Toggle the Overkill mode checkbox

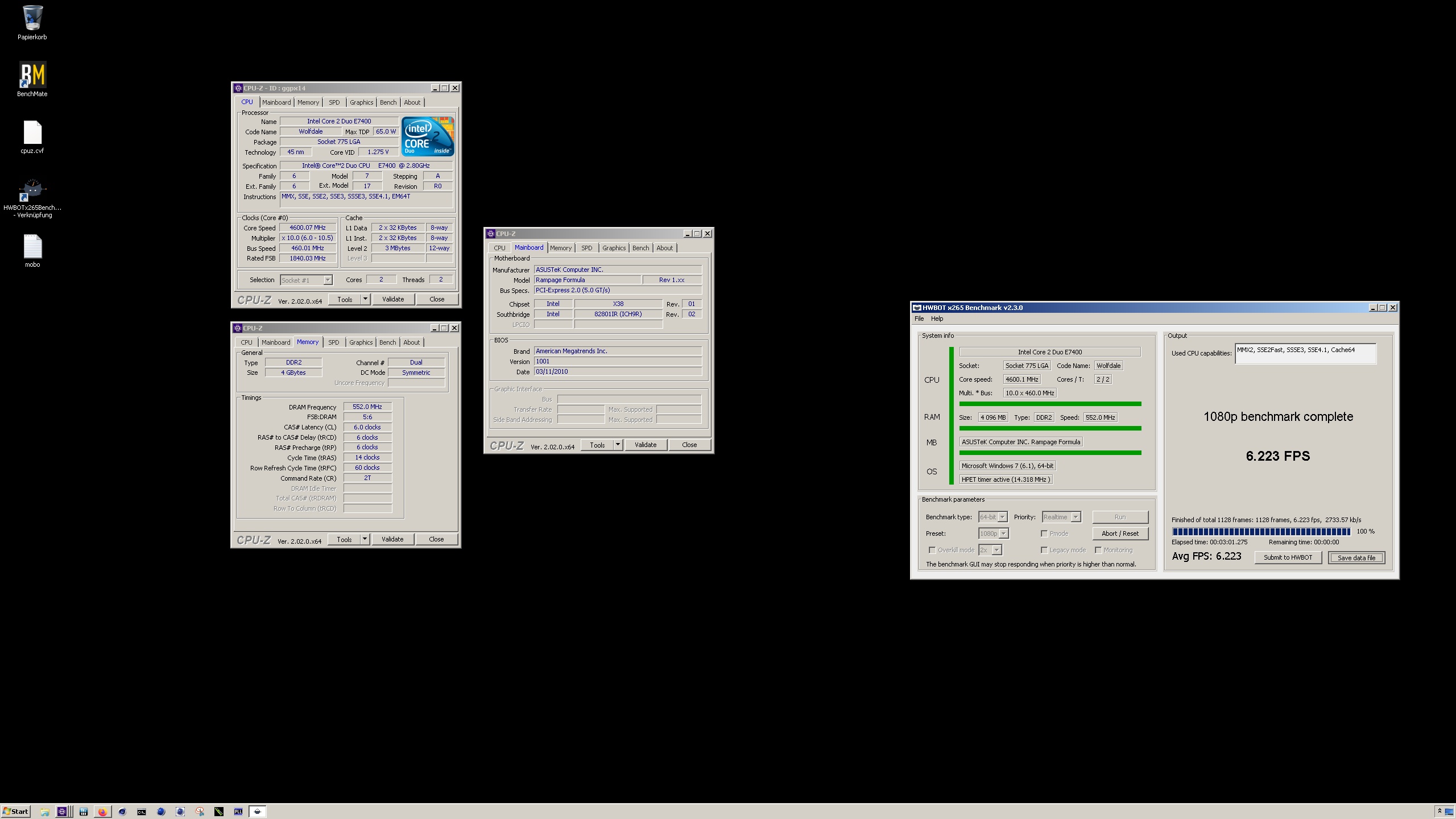(932, 550)
